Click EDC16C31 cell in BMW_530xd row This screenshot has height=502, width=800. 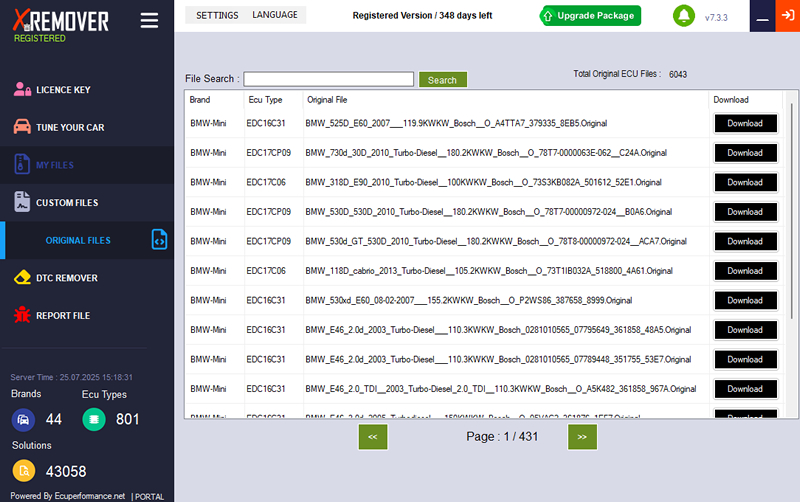point(266,300)
